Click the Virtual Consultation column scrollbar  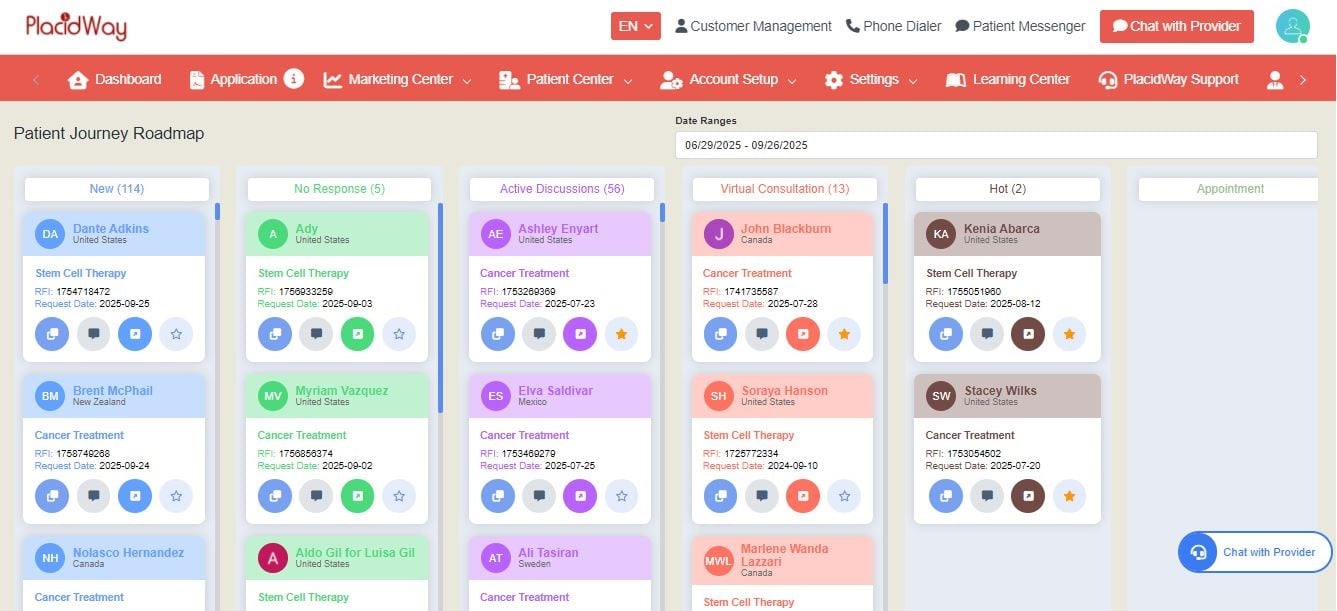click(x=885, y=244)
